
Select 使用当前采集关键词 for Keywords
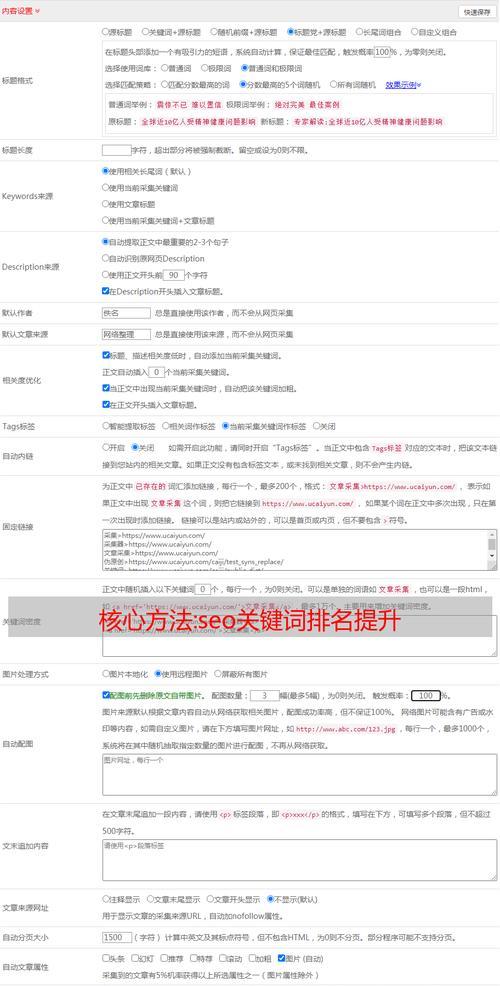point(105,187)
